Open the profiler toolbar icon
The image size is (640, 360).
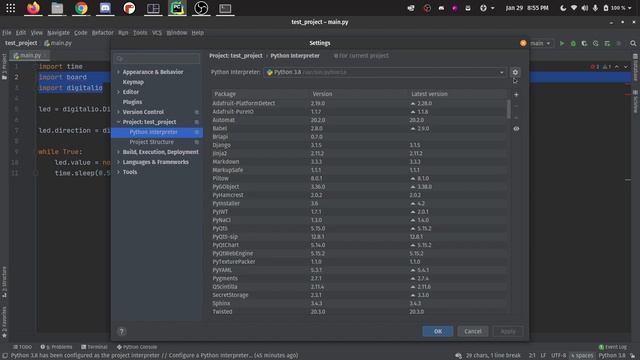[x=596, y=43]
